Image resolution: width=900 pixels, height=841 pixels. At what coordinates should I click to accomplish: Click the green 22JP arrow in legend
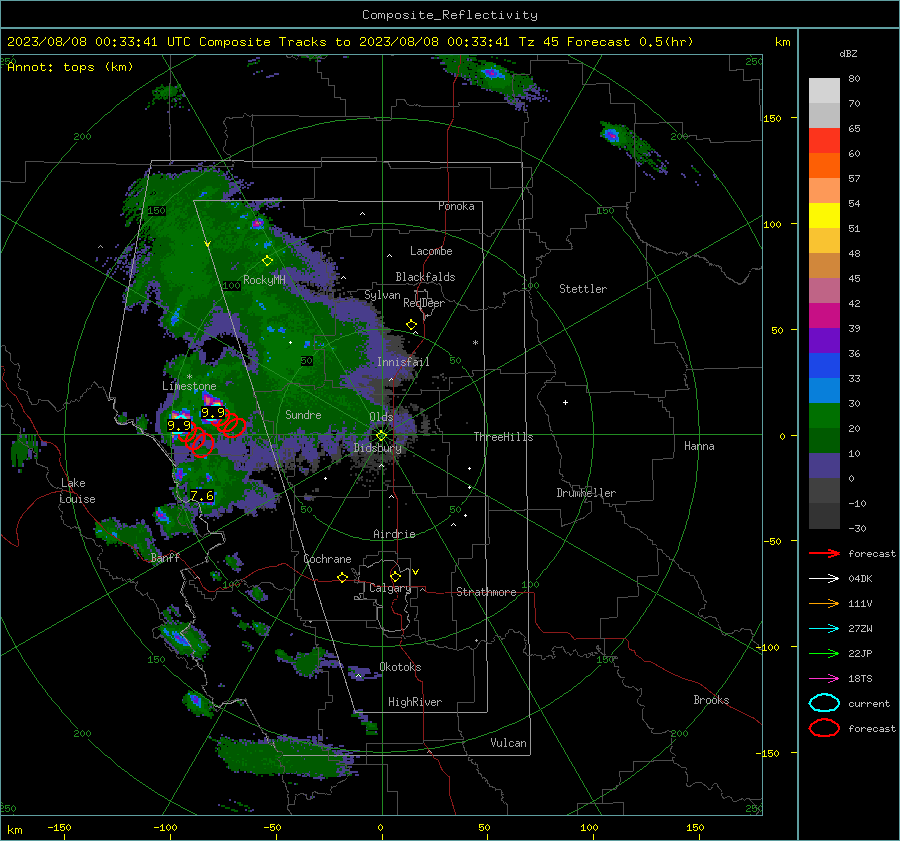[x=824, y=653]
